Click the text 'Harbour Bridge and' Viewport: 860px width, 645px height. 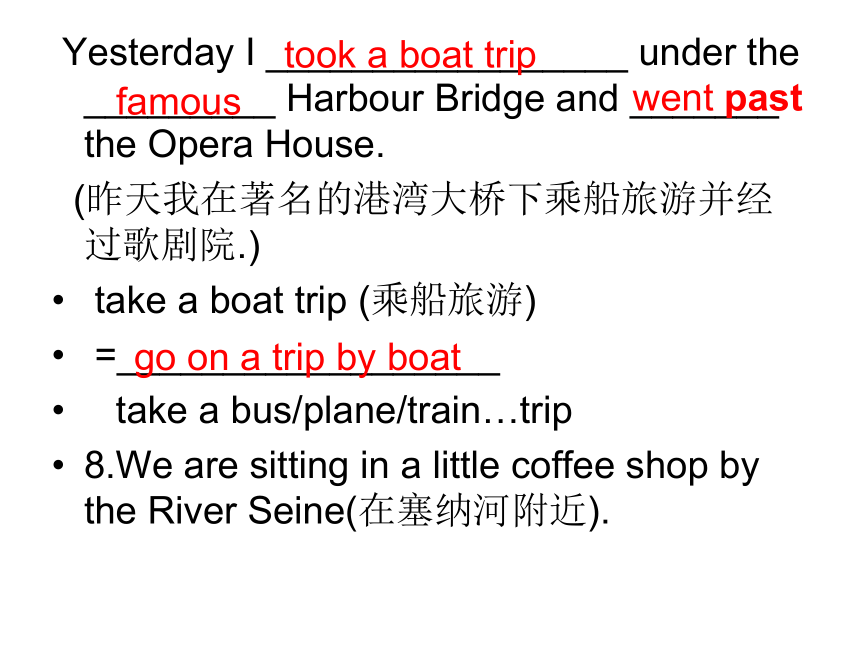452,99
